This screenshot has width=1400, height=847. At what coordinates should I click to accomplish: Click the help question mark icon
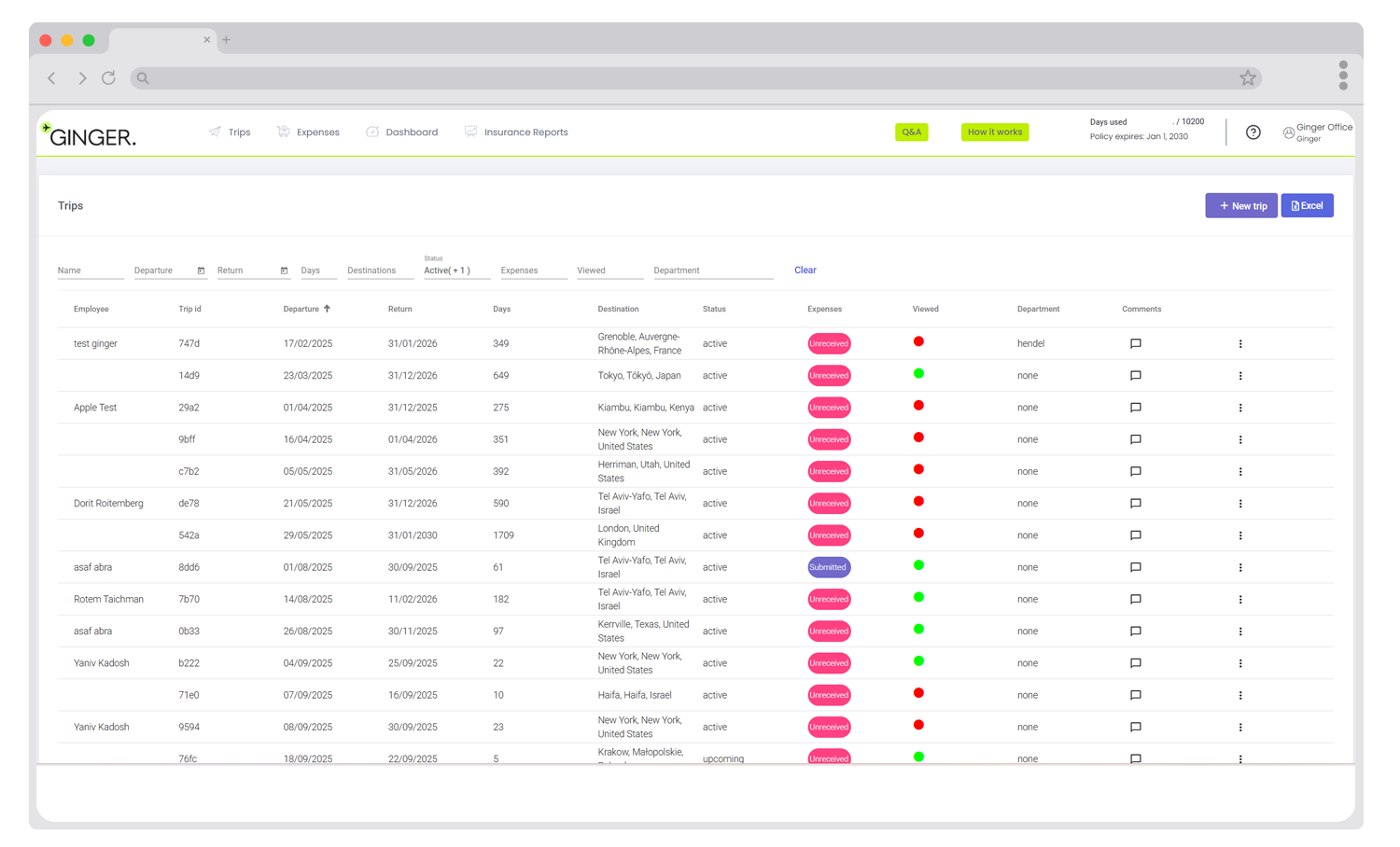click(x=1253, y=132)
